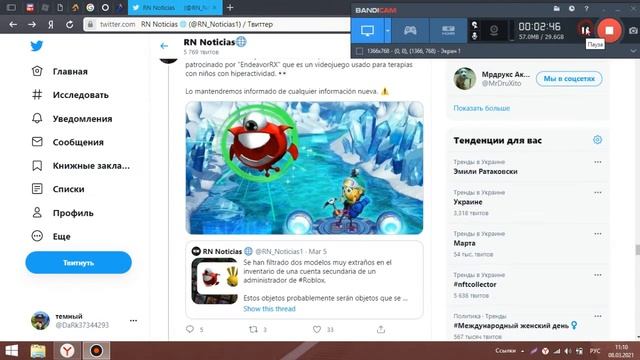The height and width of the screenshot is (360, 640).
Task: Open the browser tab panel icon
Action: [11, 7]
